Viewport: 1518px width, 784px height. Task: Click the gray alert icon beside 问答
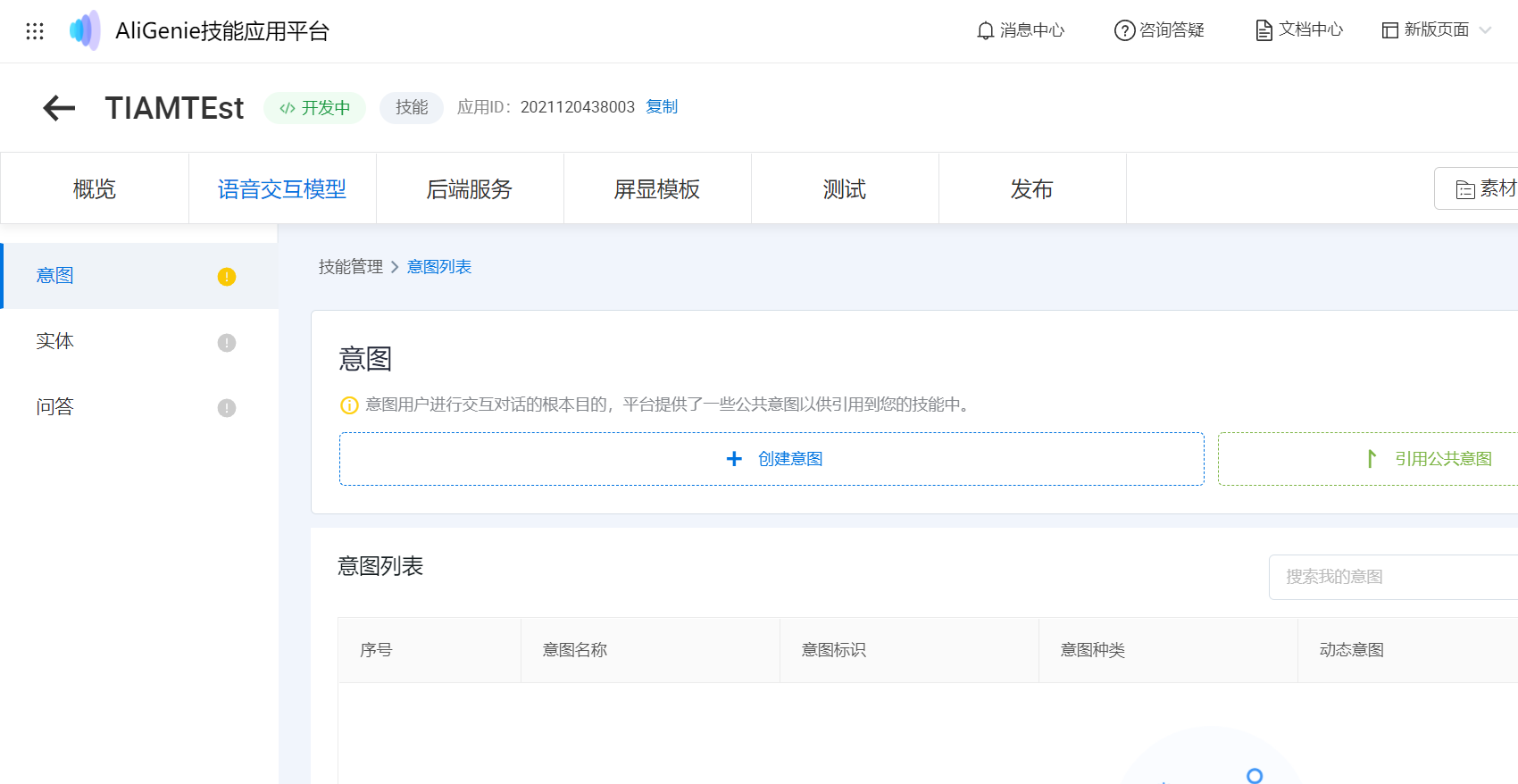tap(227, 408)
